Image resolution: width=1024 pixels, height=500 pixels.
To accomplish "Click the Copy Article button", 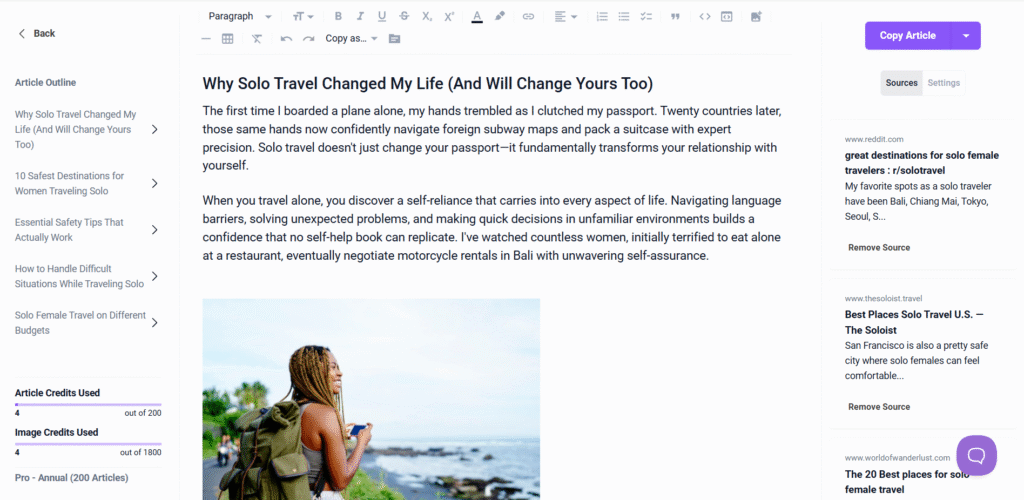I will pyautogui.click(x=907, y=36).
